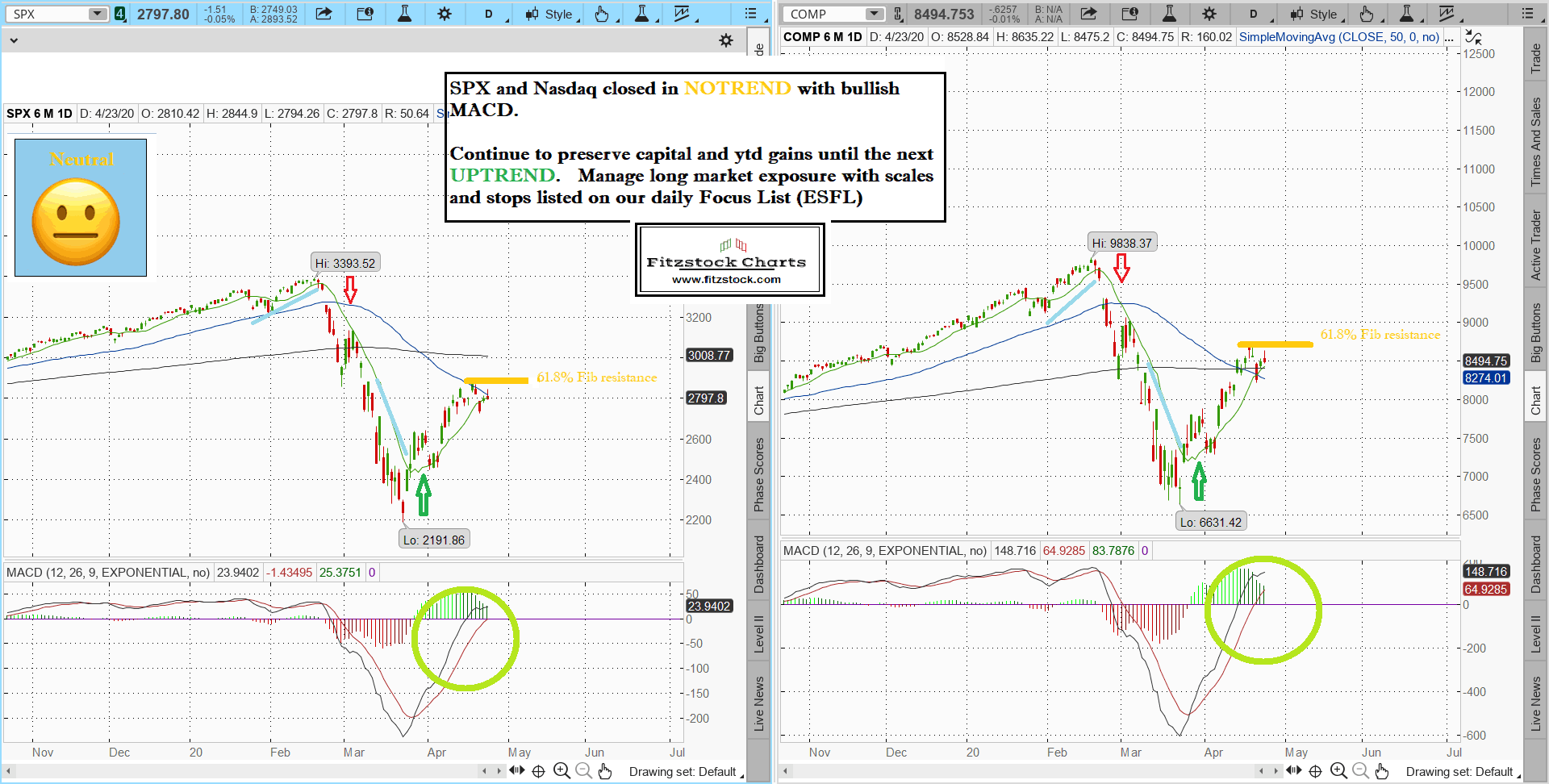The height and width of the screenshot is (784, 1549).
Task: Click the SimpleMovingAvg study label link
Action: pyautogui.click(x=1338, y=37)
